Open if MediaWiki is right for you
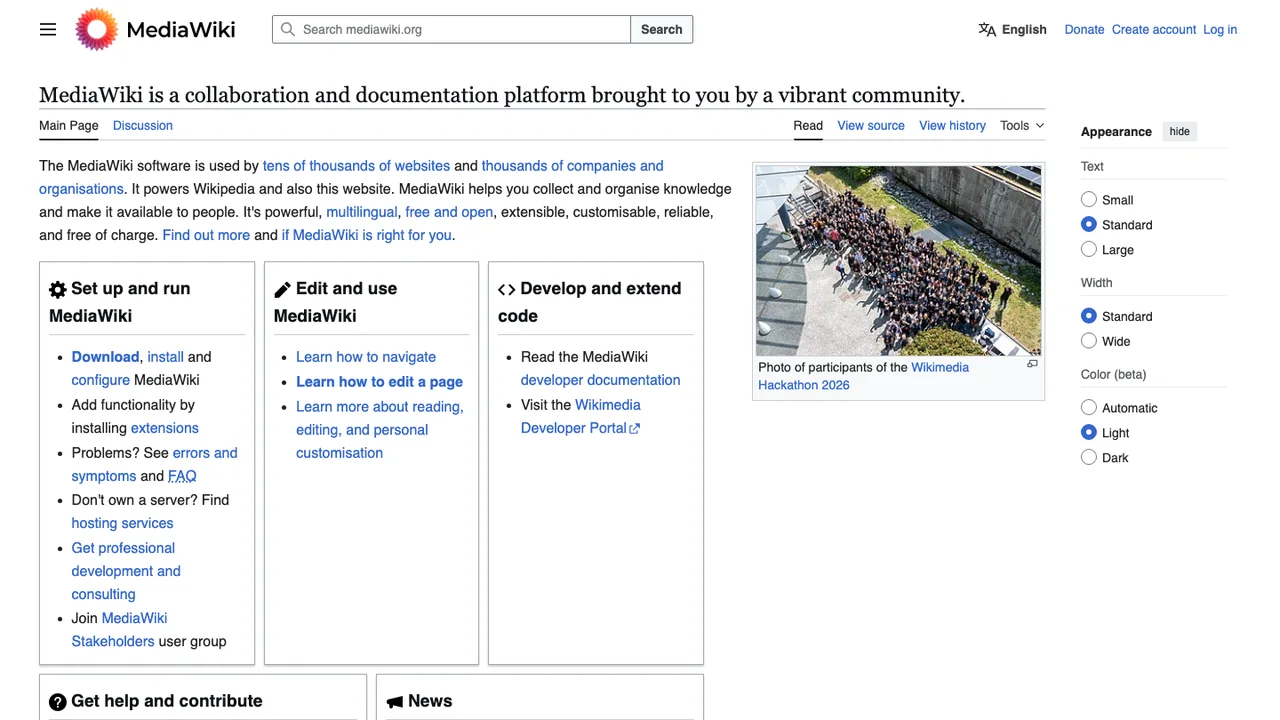The height and width of the screenshot is (720, 1280). click(367, 235)
